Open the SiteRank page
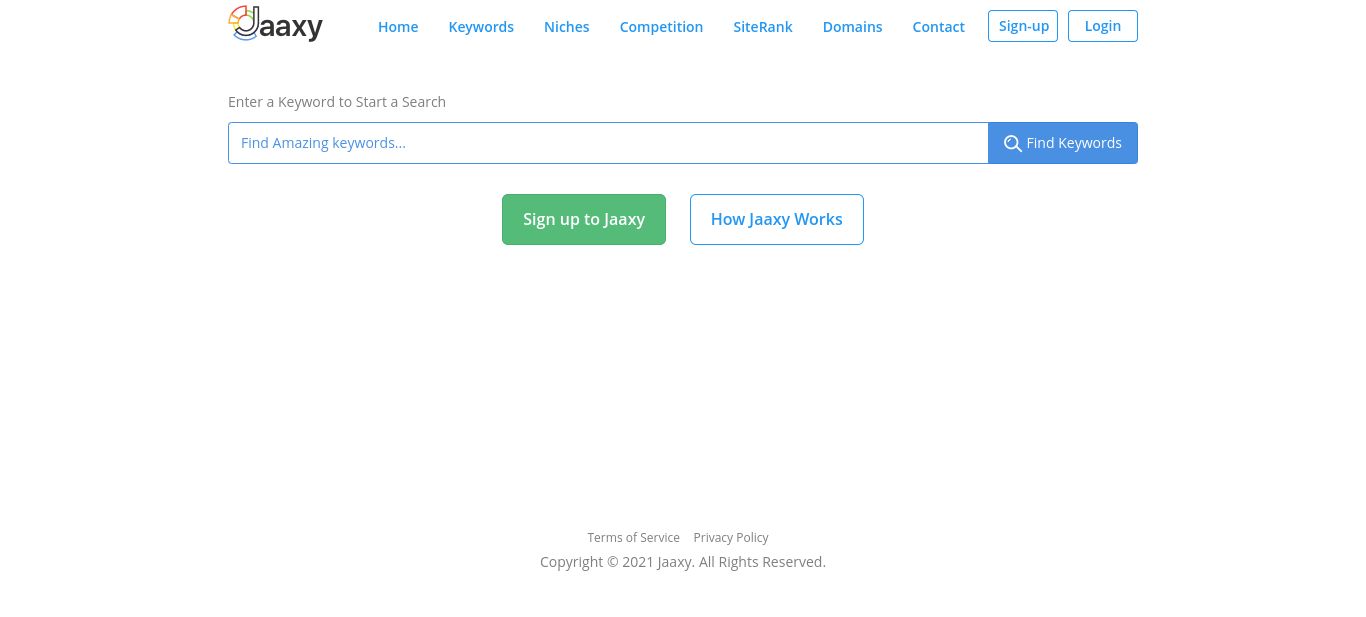1366x617 pixels. click(763, 27)
